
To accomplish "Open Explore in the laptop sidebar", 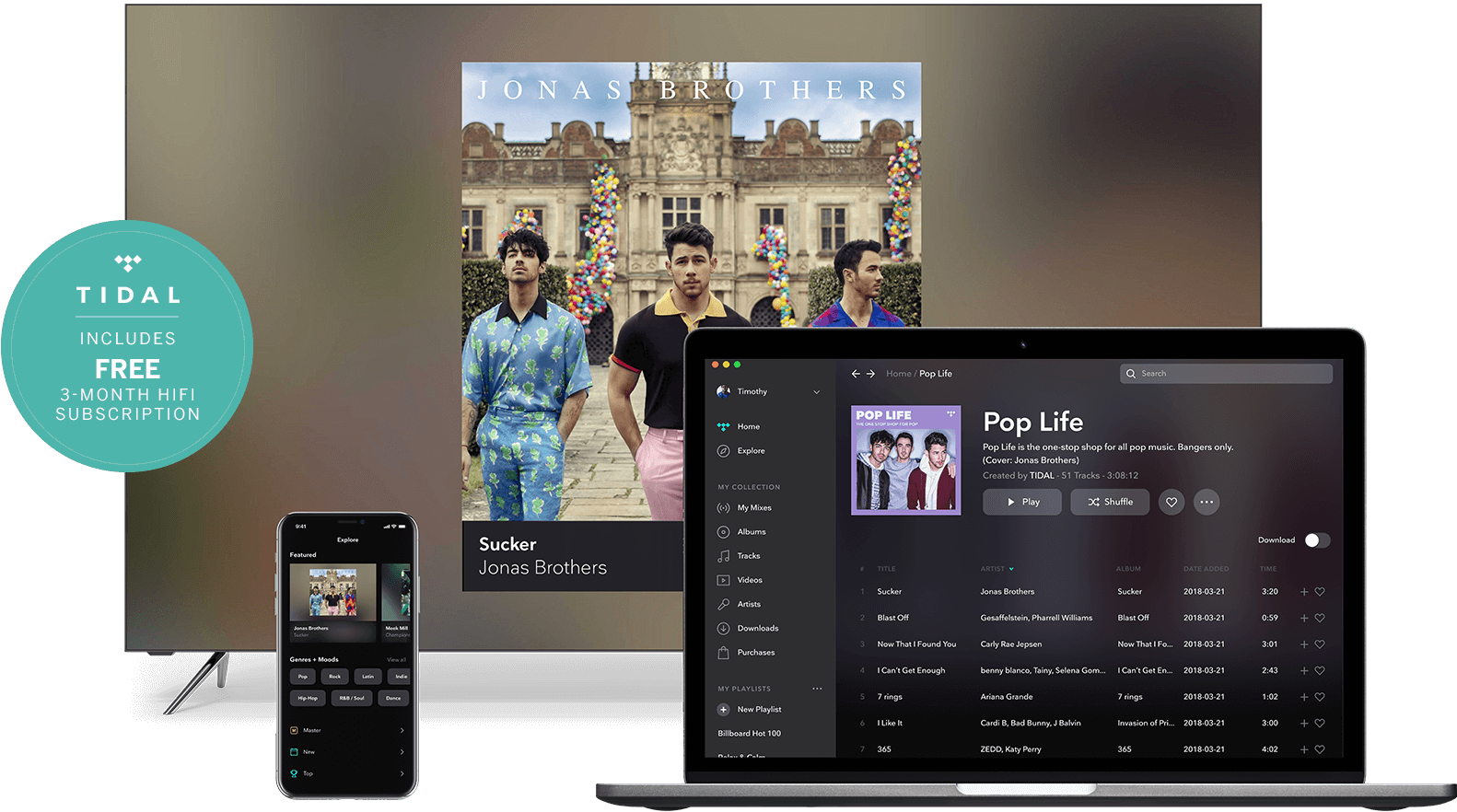I will (x=751, y=451).
